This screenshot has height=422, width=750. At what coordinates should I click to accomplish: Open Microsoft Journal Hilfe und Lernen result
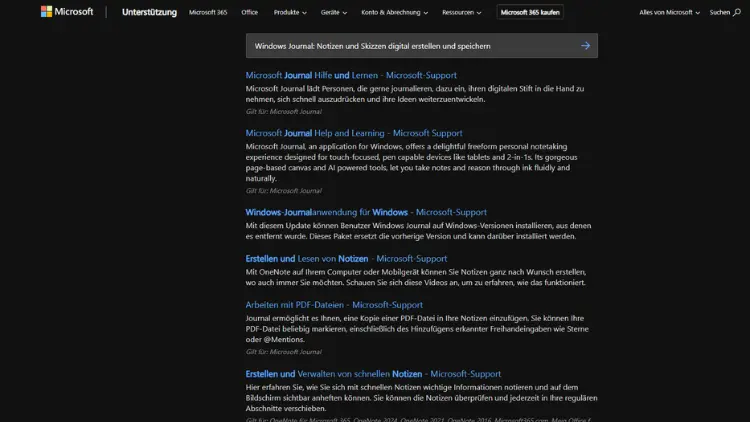coord(351,75)
